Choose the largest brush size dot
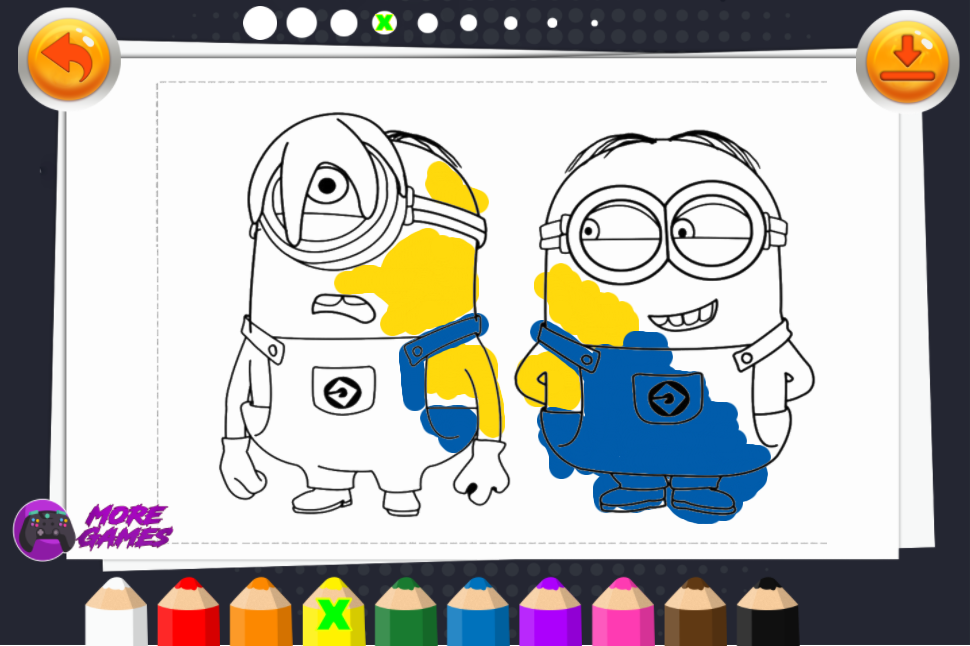Screen dimensions: 970x646 click(260, 23)
